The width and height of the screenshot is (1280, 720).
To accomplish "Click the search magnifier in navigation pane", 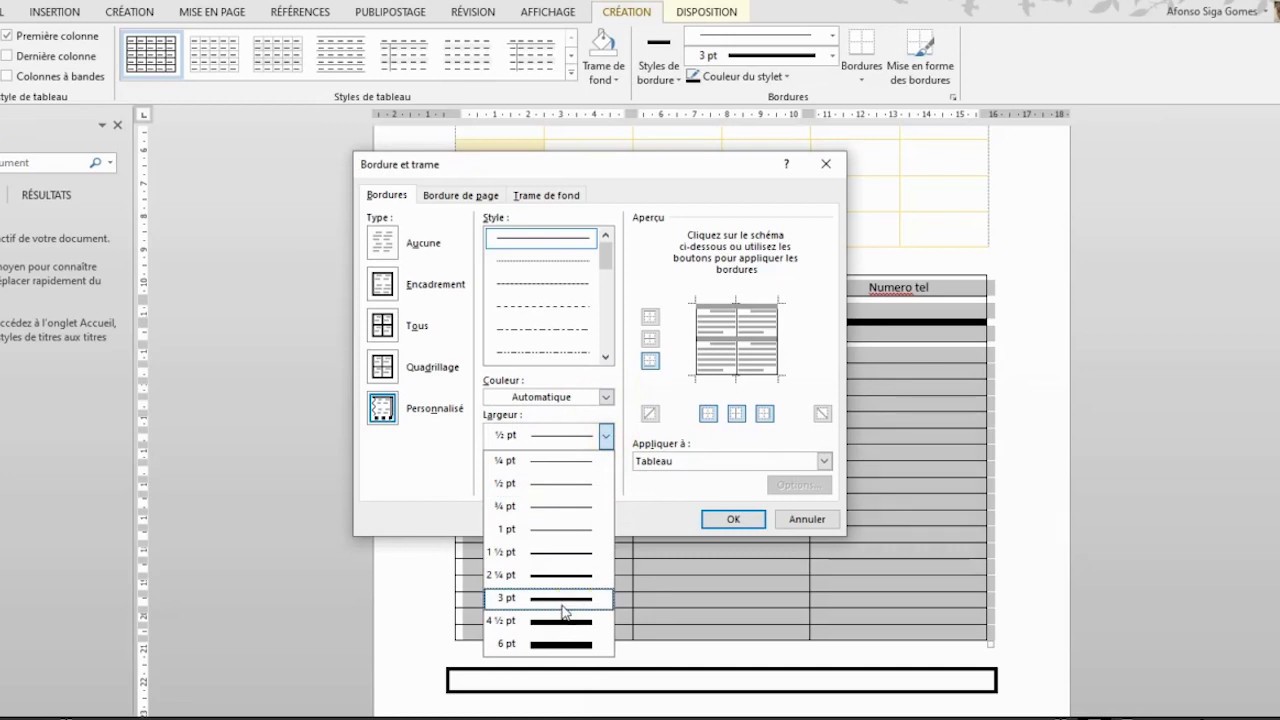I will point(95,162).
